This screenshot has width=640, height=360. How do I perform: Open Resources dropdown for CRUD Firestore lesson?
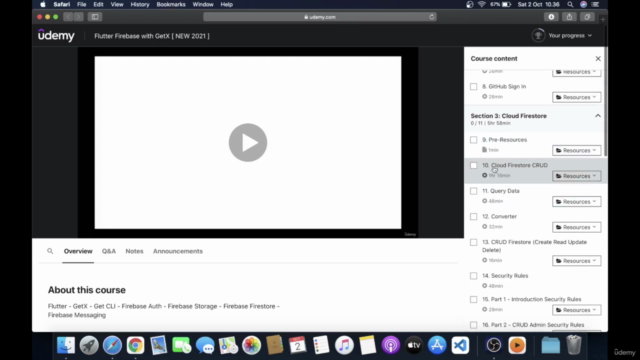click(x=577, y=261)
